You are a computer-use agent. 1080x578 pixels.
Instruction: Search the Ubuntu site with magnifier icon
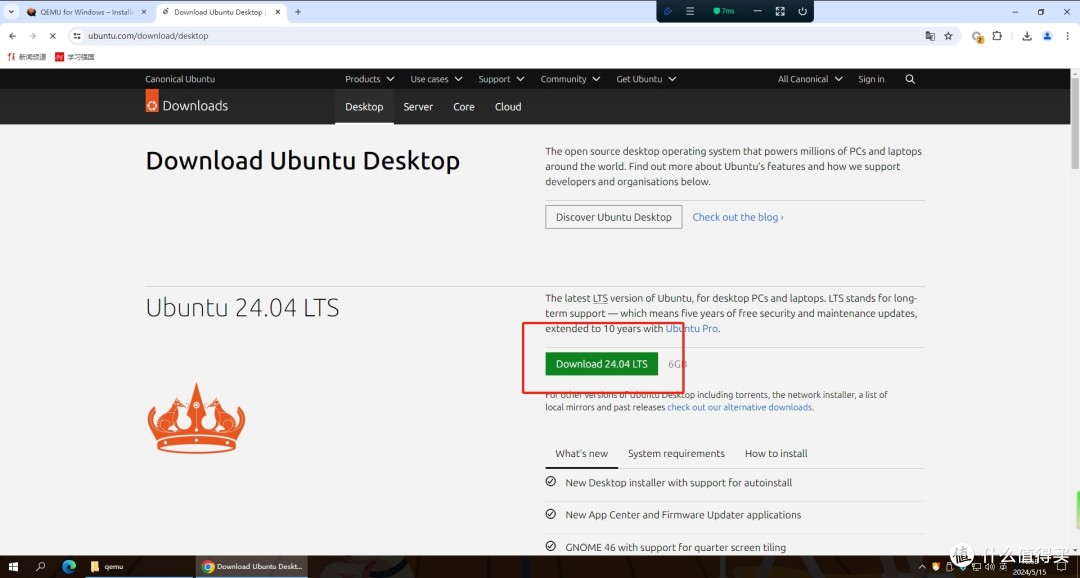[x=910, y=79]
